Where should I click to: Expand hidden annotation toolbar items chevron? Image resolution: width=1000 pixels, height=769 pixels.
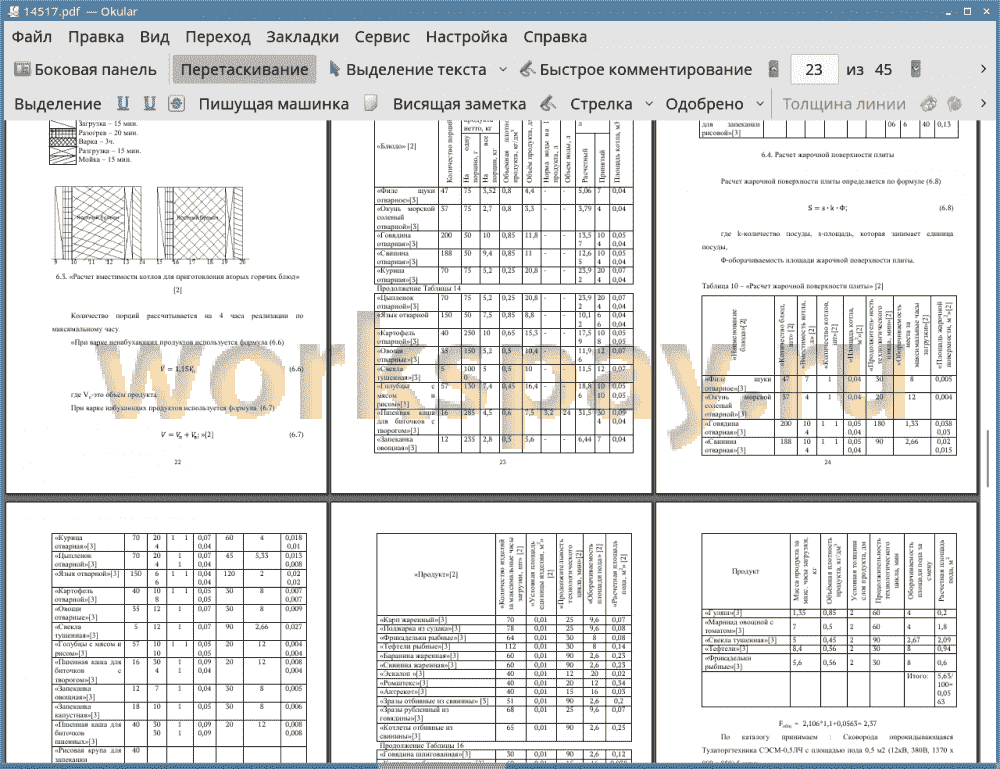pyautogui.click(x=983, y=103)
